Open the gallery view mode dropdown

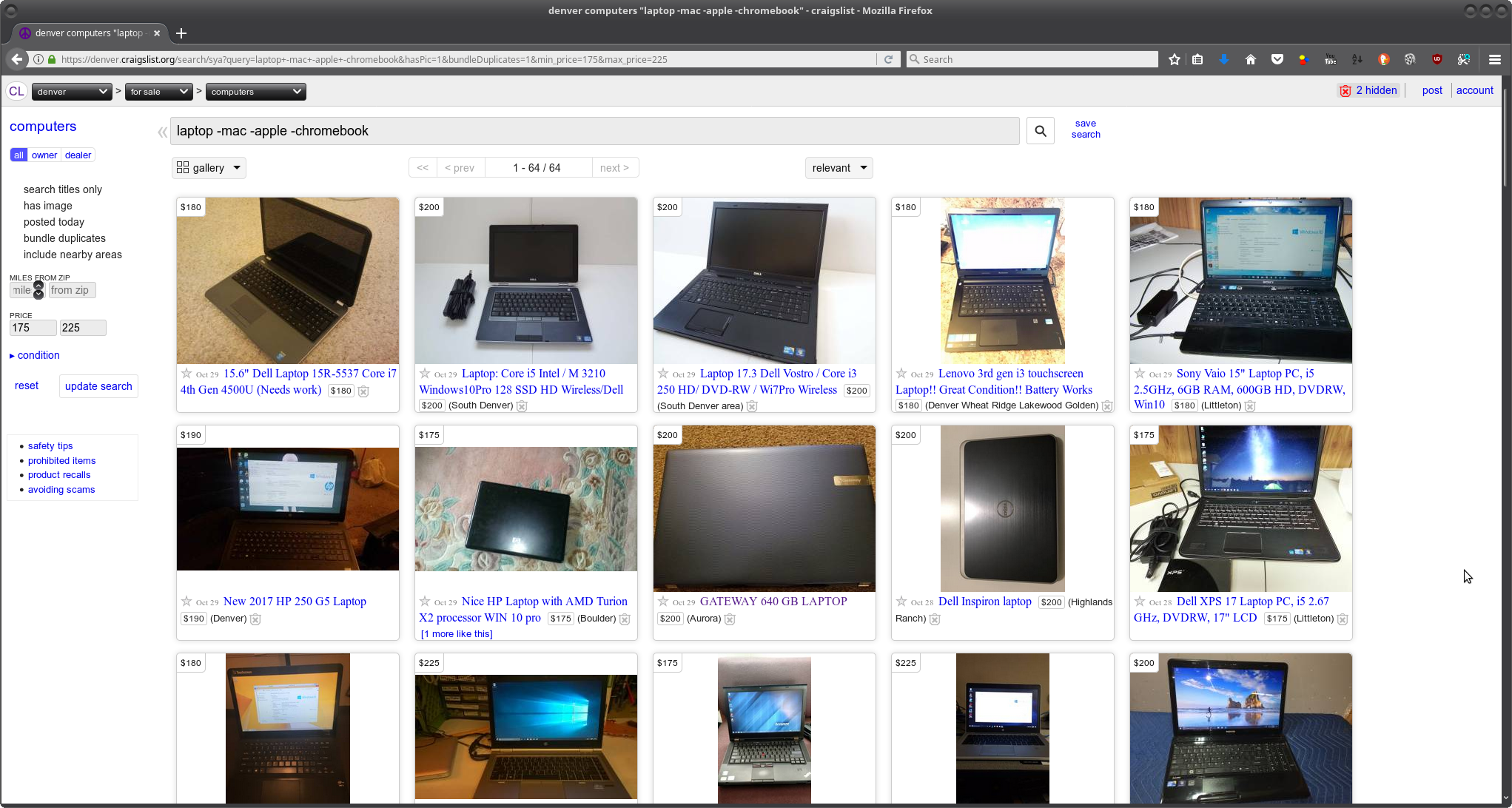pos(209,168)
